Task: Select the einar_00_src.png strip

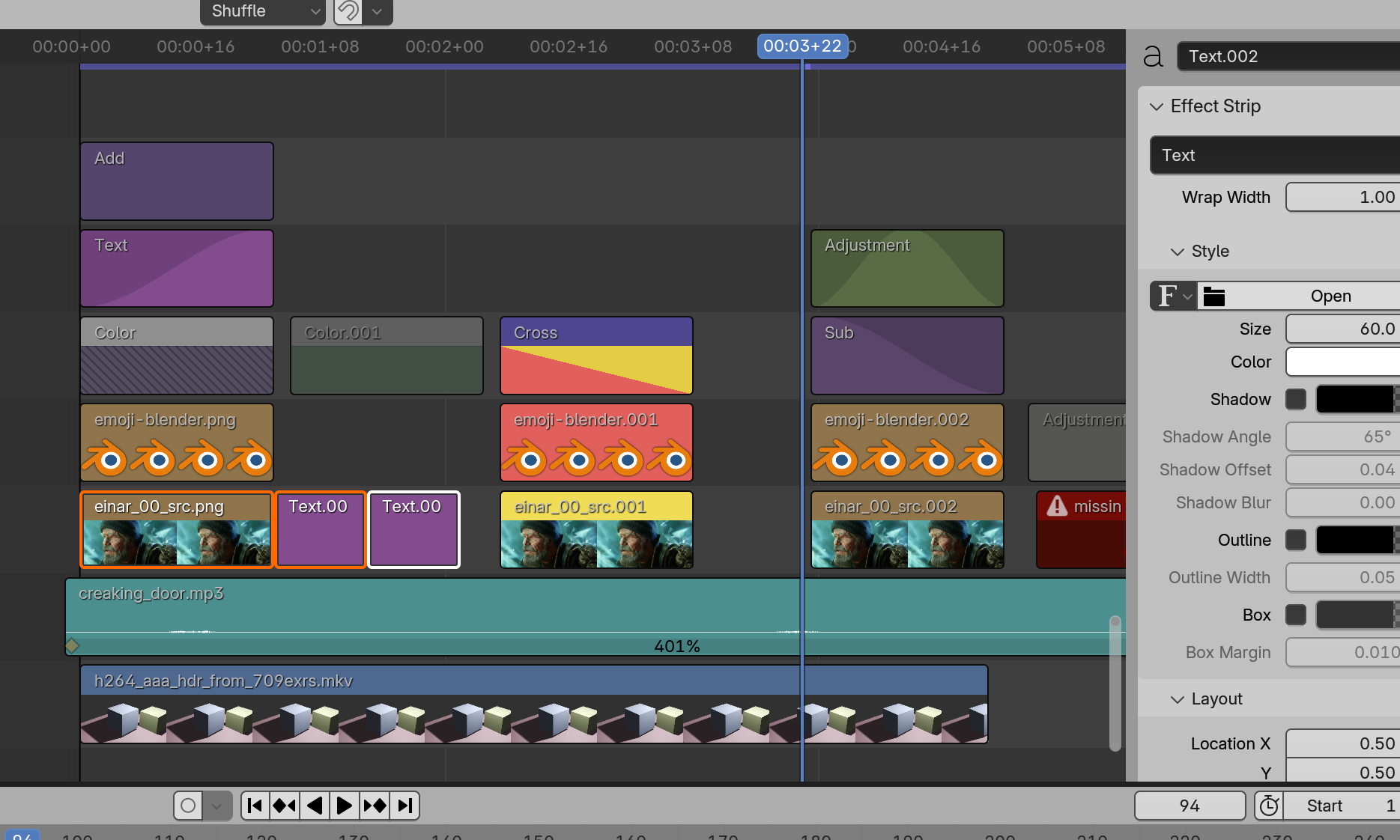Action: 177,529
